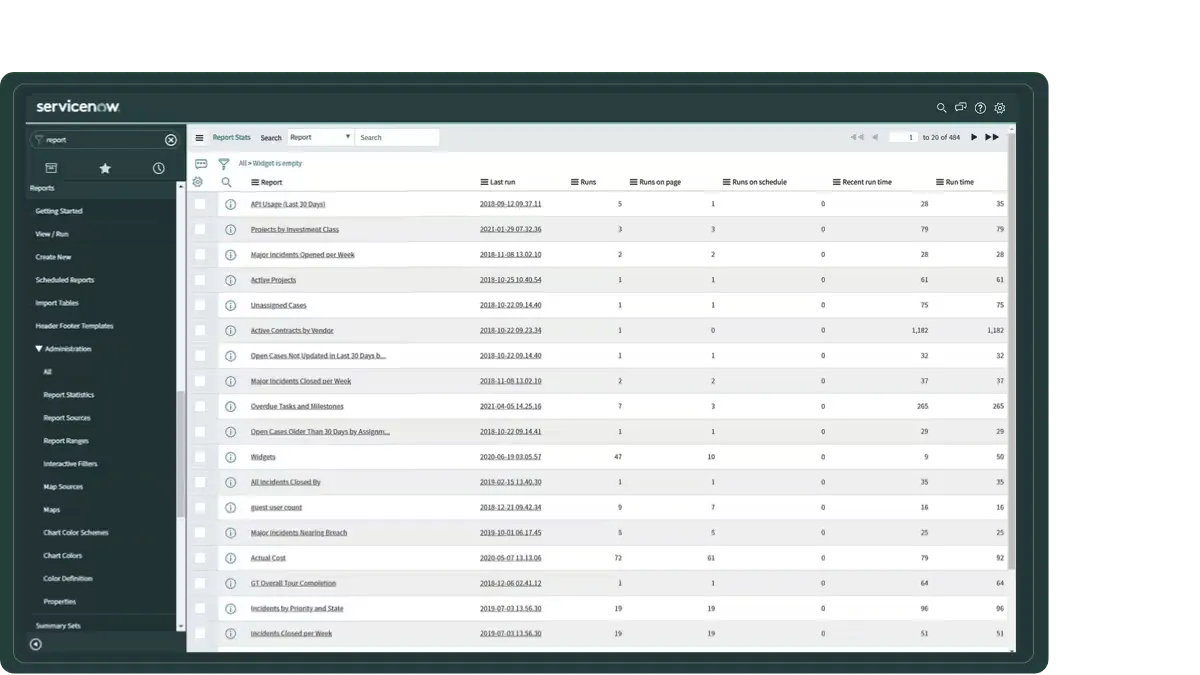1200x675 pixels.
Task: Open the system settings gear in header
Action: click(x=1000, y=108)
